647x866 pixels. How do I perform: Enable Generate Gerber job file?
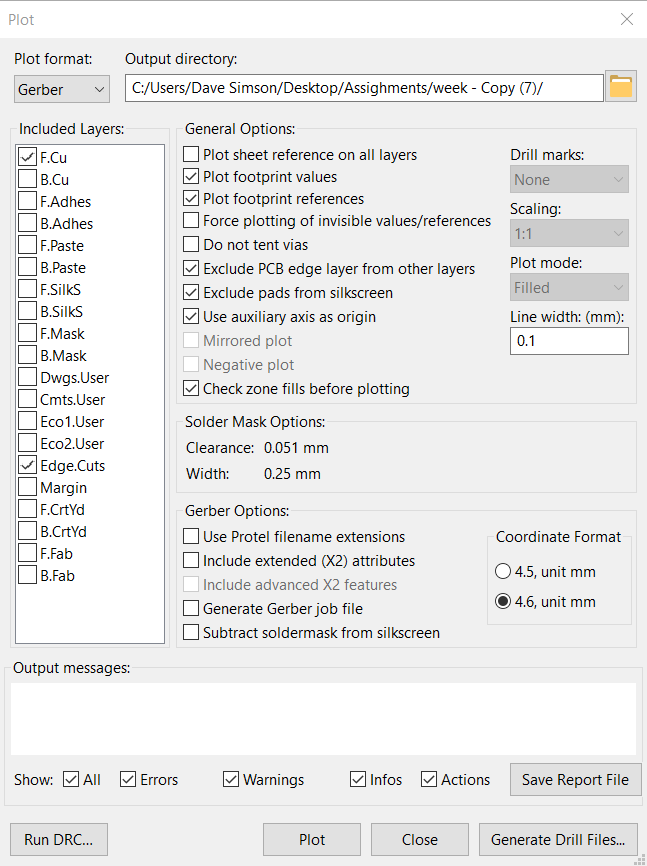point(192,609)
